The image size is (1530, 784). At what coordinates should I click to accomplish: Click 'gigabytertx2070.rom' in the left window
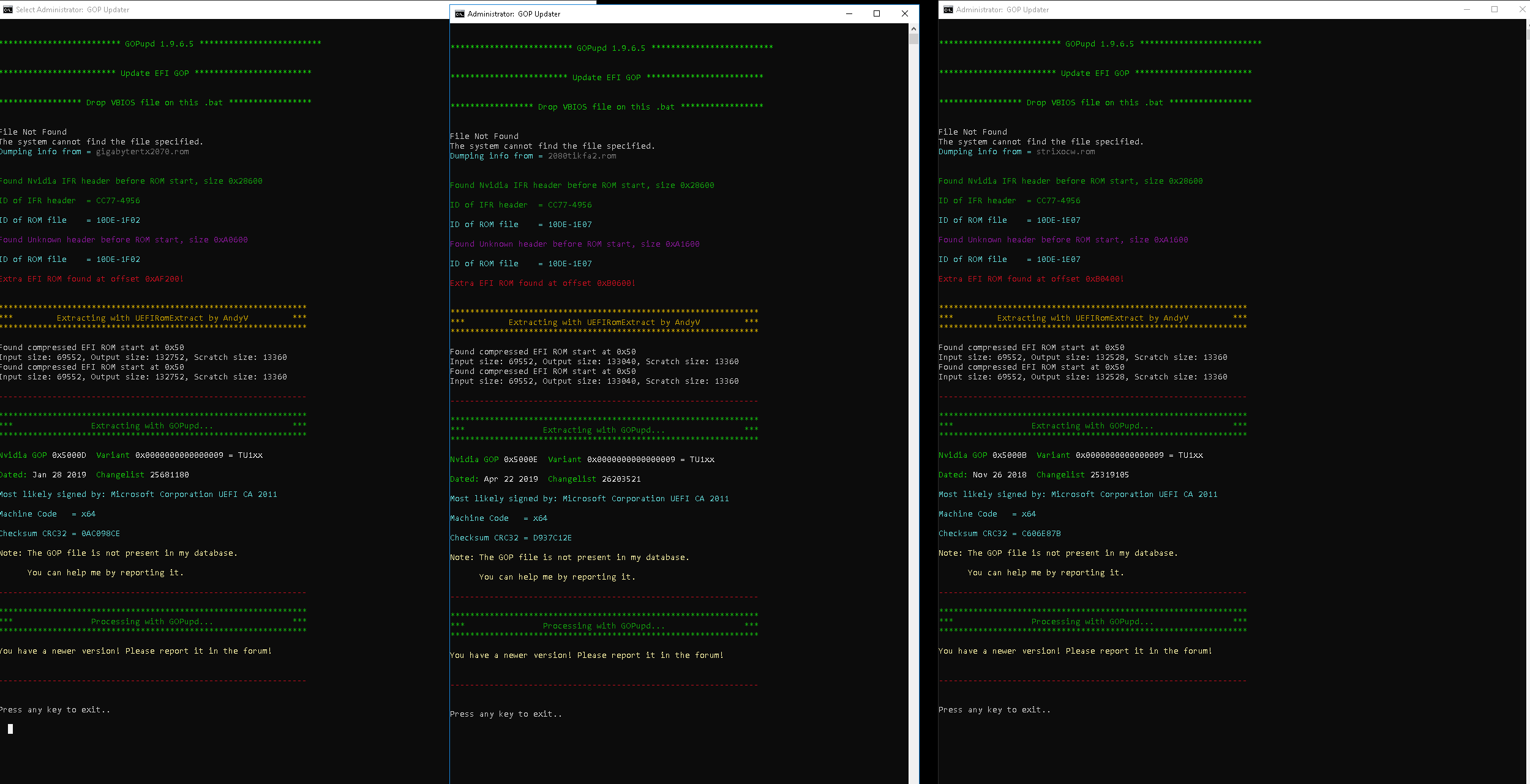click(142, 152)
